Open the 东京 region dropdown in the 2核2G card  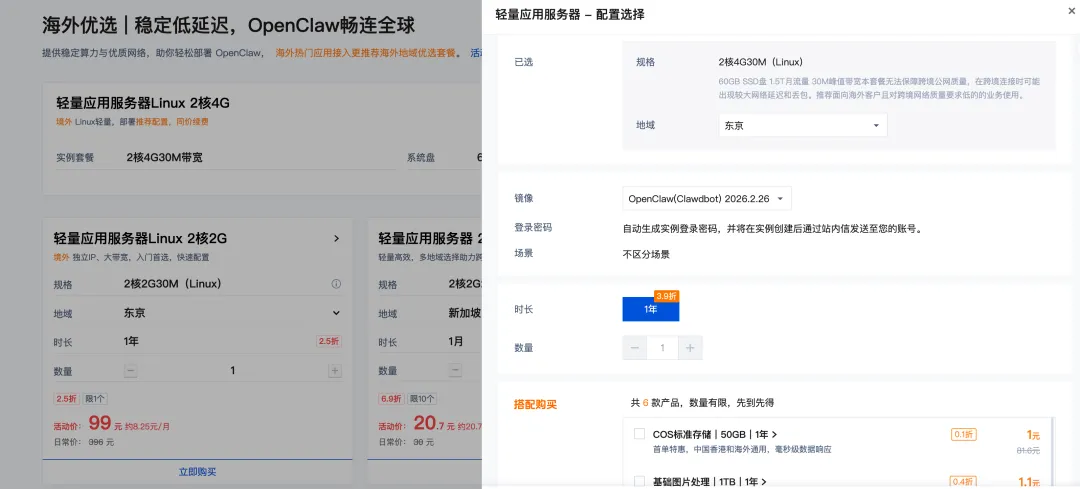click(232, 313)
